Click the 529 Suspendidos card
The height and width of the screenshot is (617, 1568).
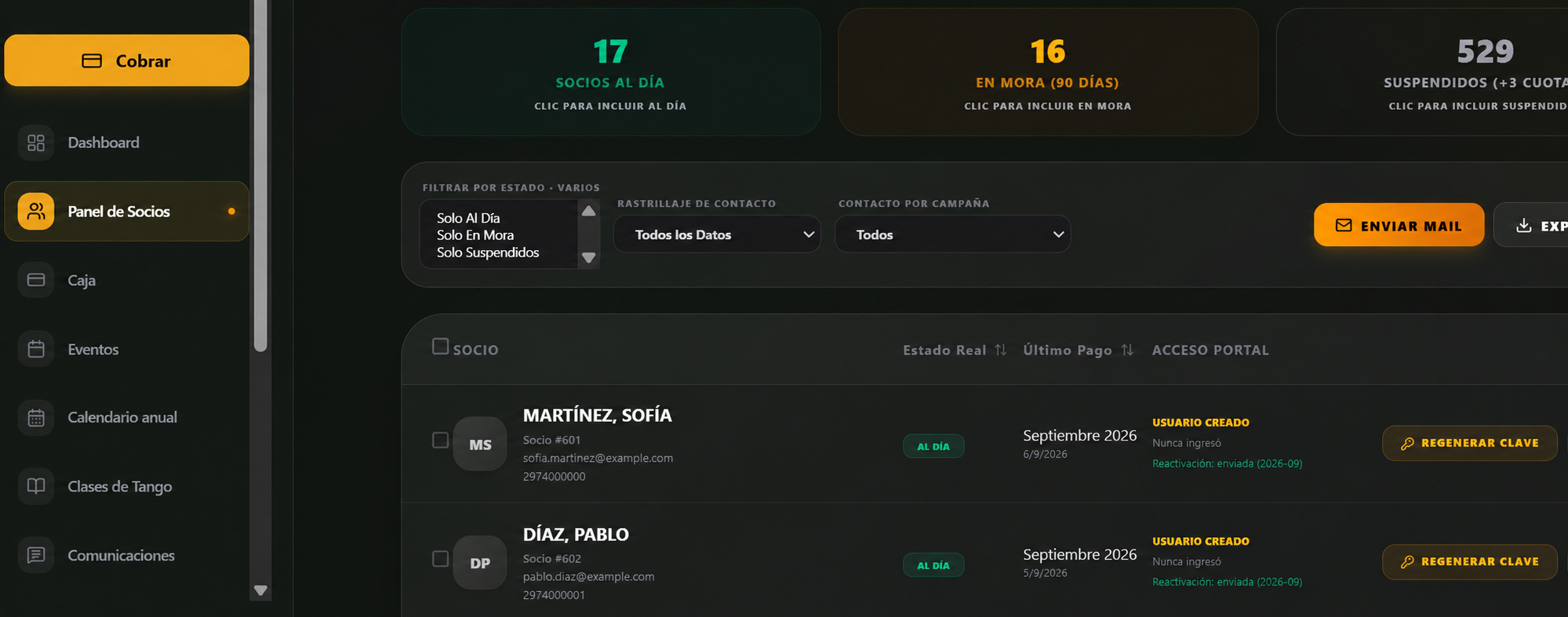pyautogui.click(x=1422, y=72)
